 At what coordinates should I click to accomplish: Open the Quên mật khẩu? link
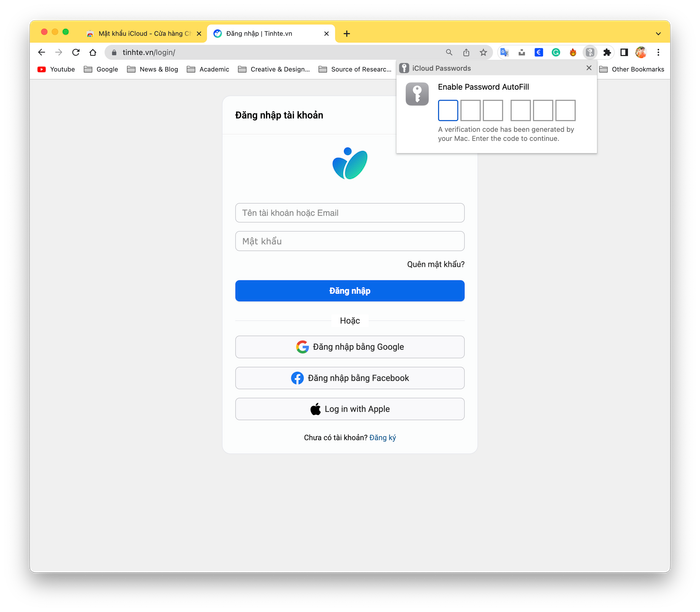tap(435, 264)
